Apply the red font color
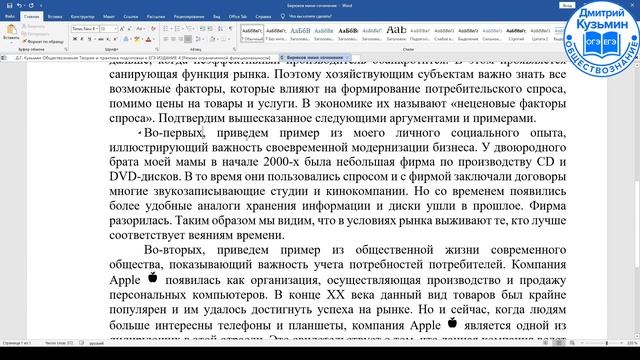640x360 pixels. click(x=148, y=39)
